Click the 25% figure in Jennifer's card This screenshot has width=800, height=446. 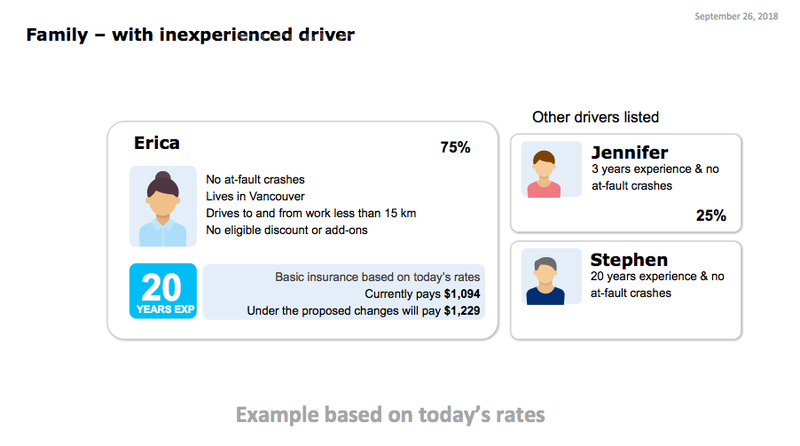pyautogui.click(x=711, y=215)
